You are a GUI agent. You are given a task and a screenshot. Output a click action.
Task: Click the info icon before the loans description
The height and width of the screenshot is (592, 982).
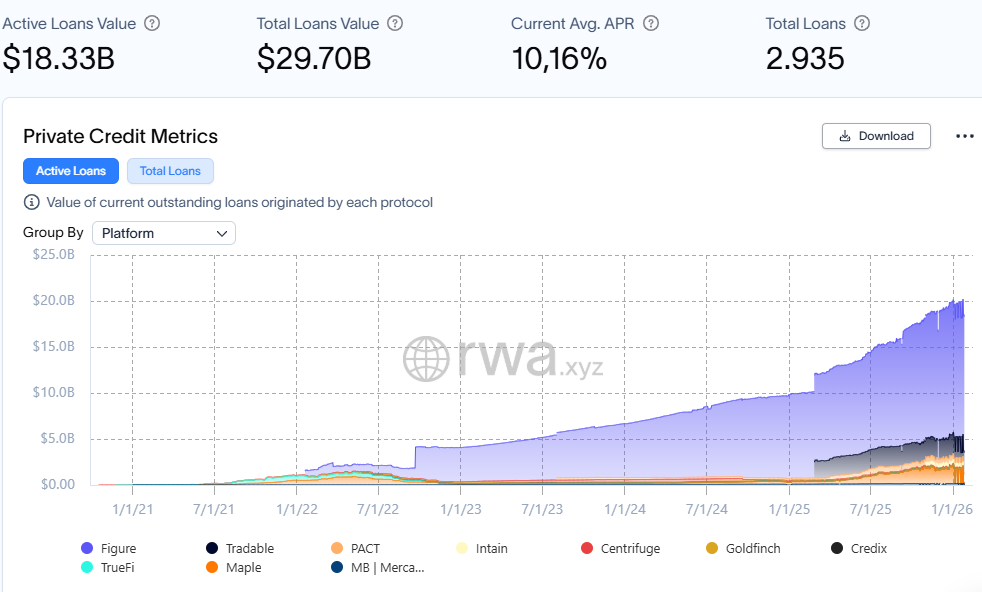pyautogui.click(x=32, y=202)
